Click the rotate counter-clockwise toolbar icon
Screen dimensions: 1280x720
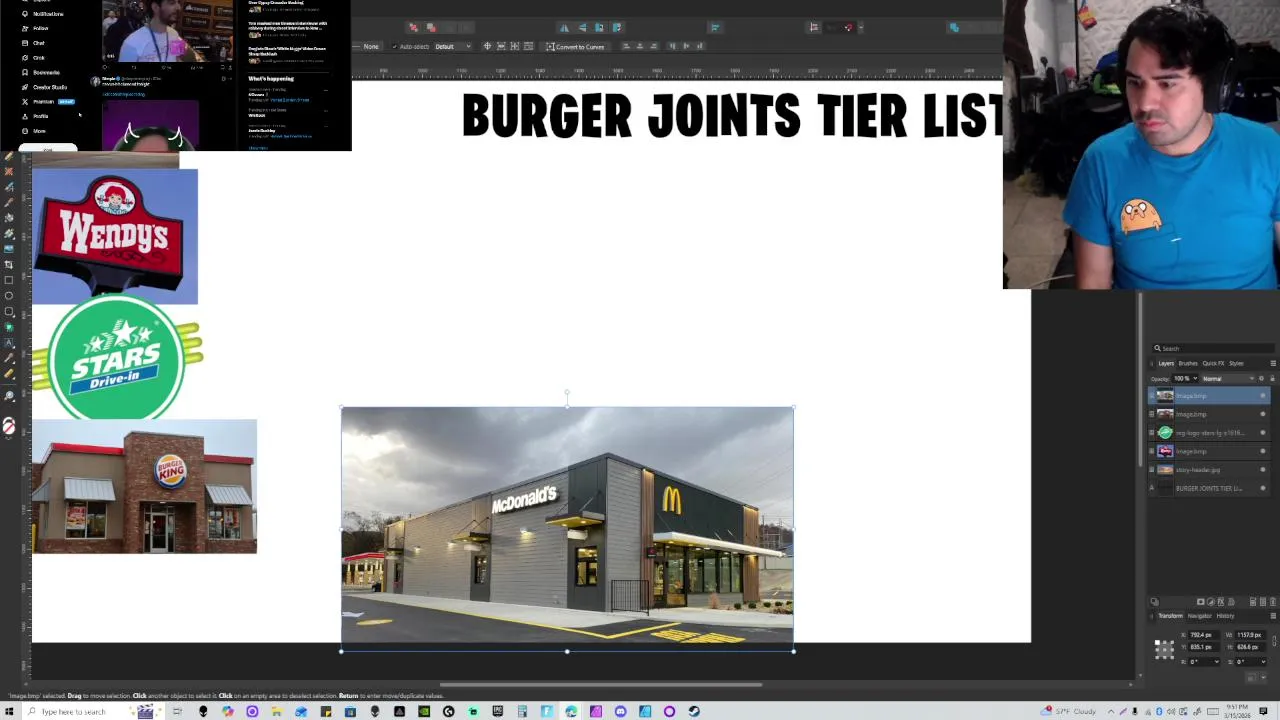click(599, 28)
